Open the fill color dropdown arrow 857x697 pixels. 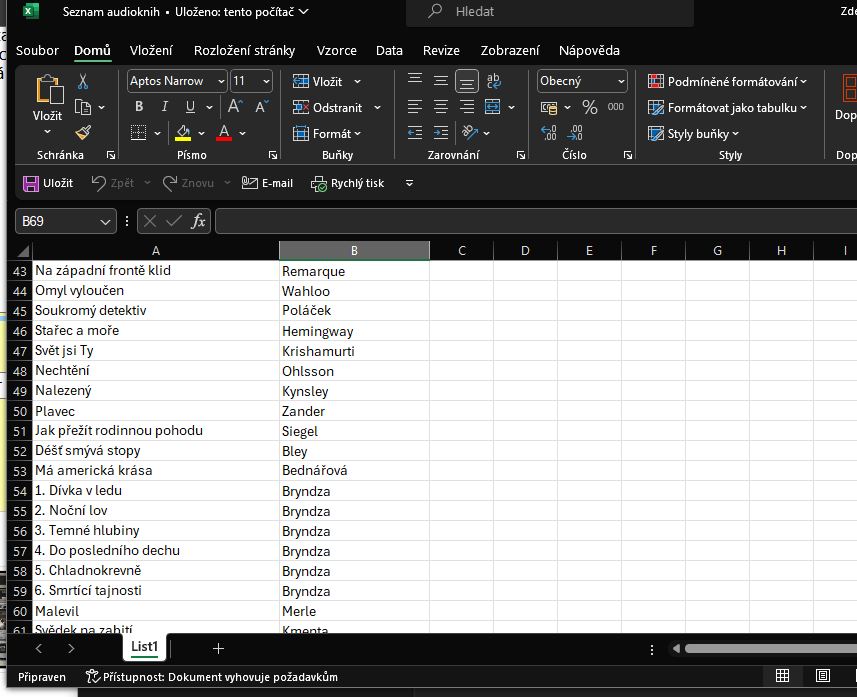pos(202,133)
